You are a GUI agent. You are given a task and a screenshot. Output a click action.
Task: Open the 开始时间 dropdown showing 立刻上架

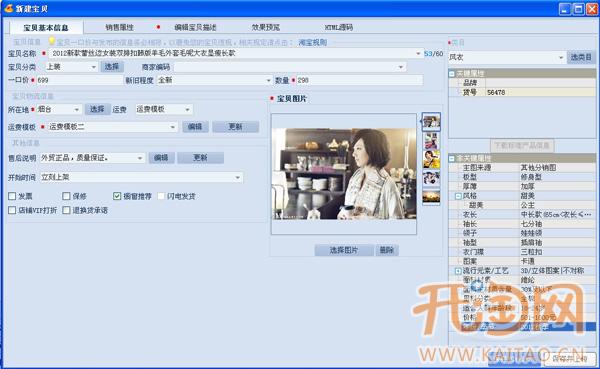point(141,177)
